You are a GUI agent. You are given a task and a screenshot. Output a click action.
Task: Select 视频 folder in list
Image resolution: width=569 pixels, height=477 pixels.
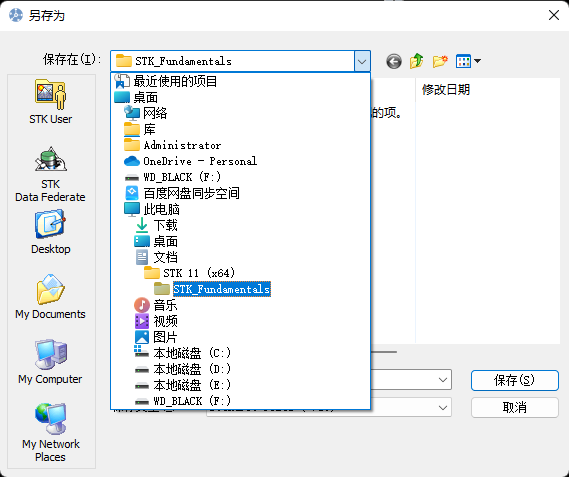point(156,321)
